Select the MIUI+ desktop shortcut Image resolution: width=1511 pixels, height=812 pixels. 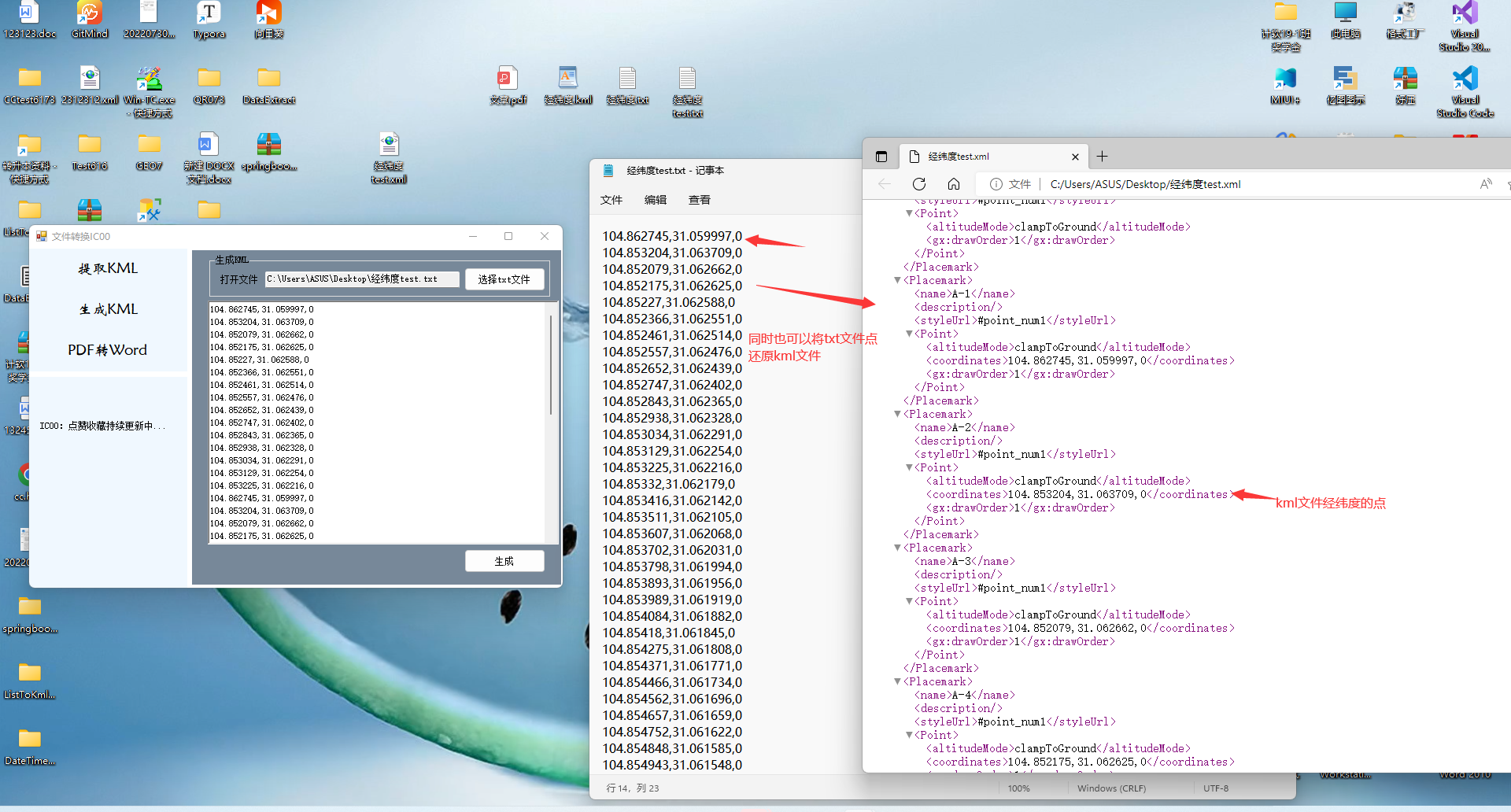coord(1285,85)
